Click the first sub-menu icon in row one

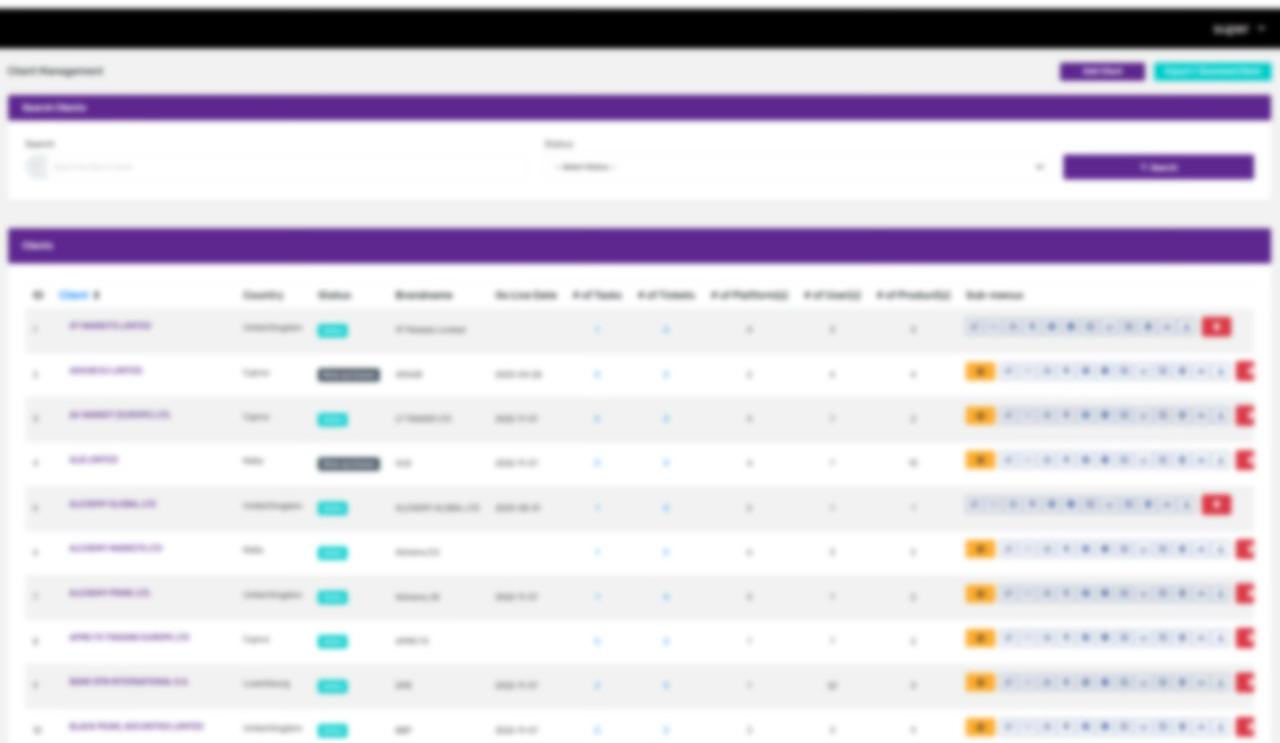(975, 327)
